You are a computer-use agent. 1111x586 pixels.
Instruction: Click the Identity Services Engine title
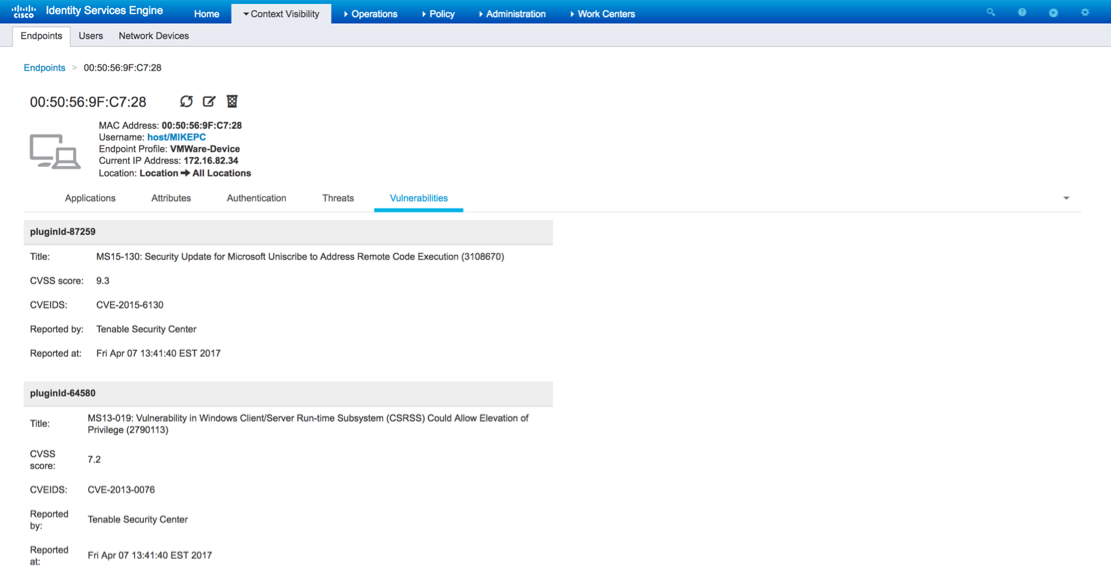pyautogui.click(x=104, y=11)
